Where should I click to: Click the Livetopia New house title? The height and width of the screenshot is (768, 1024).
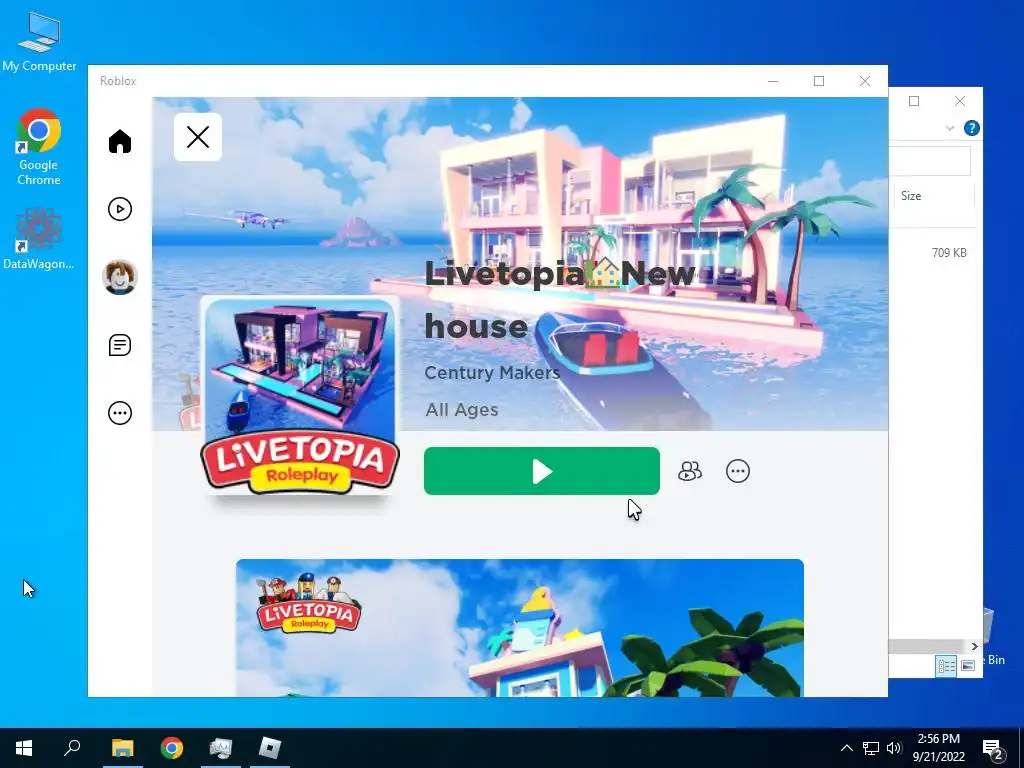[x=559, y=300]
